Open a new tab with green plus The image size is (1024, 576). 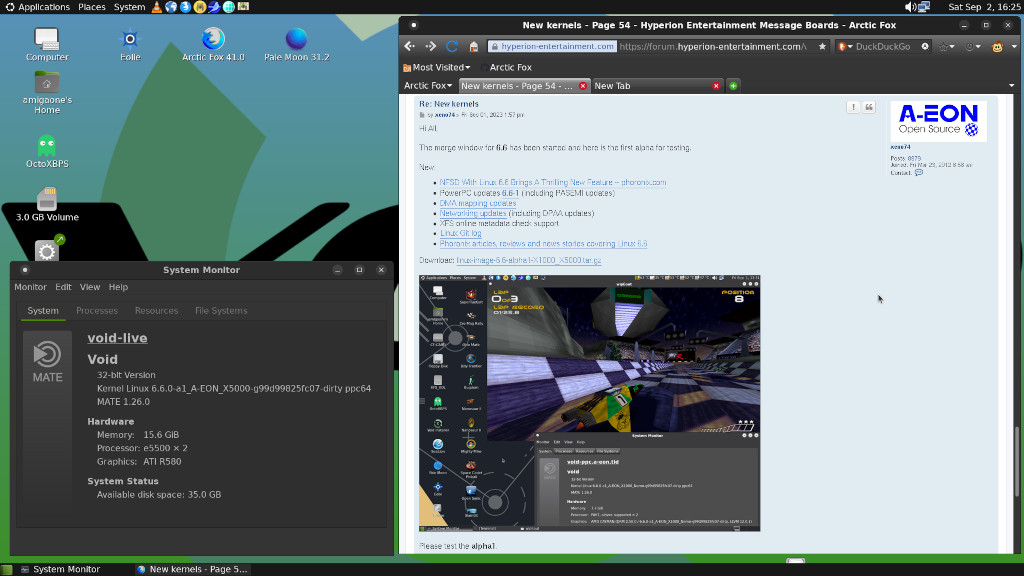tap(733, 86)
